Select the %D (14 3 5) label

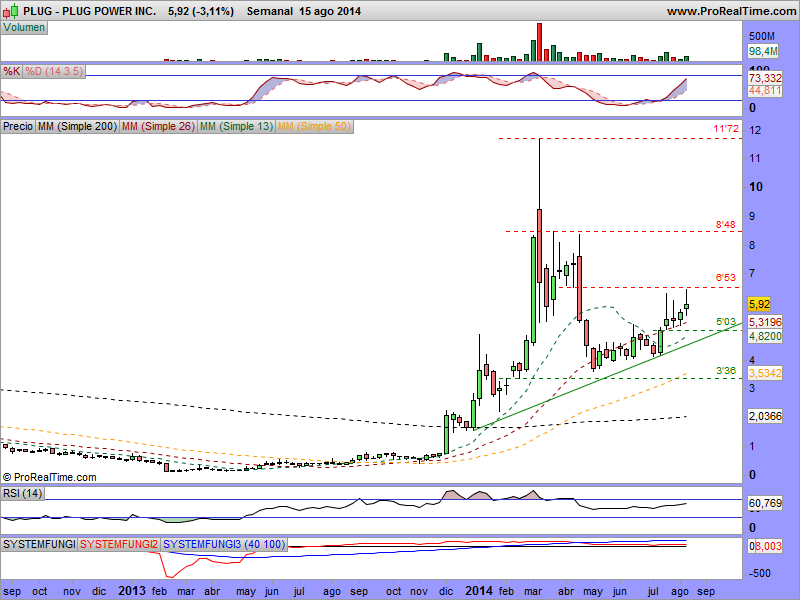coord(54,71)
